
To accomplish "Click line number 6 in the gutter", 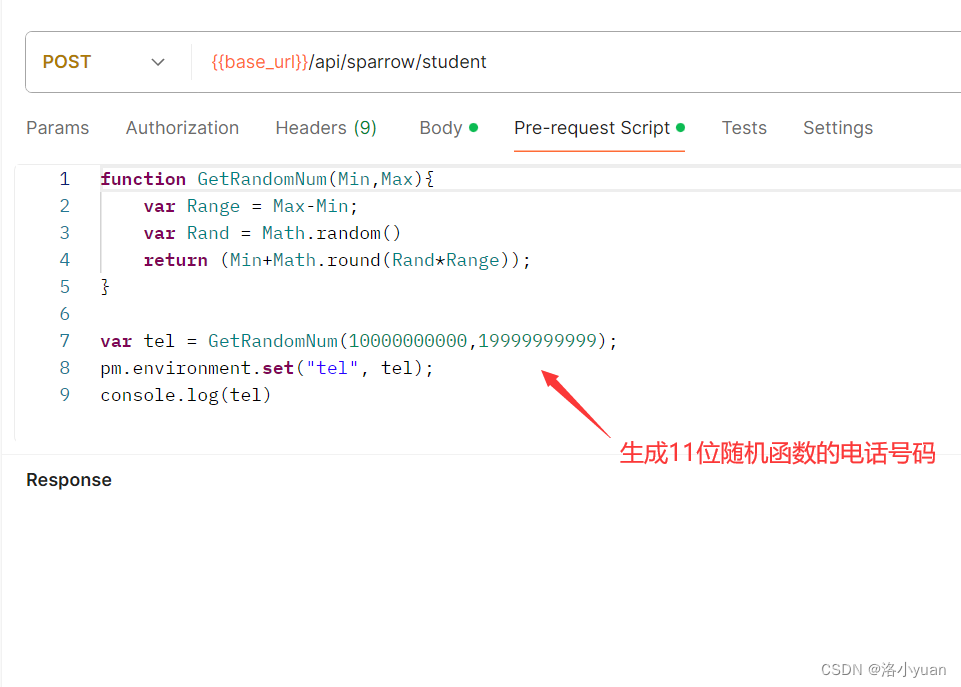I will point(64,314).
